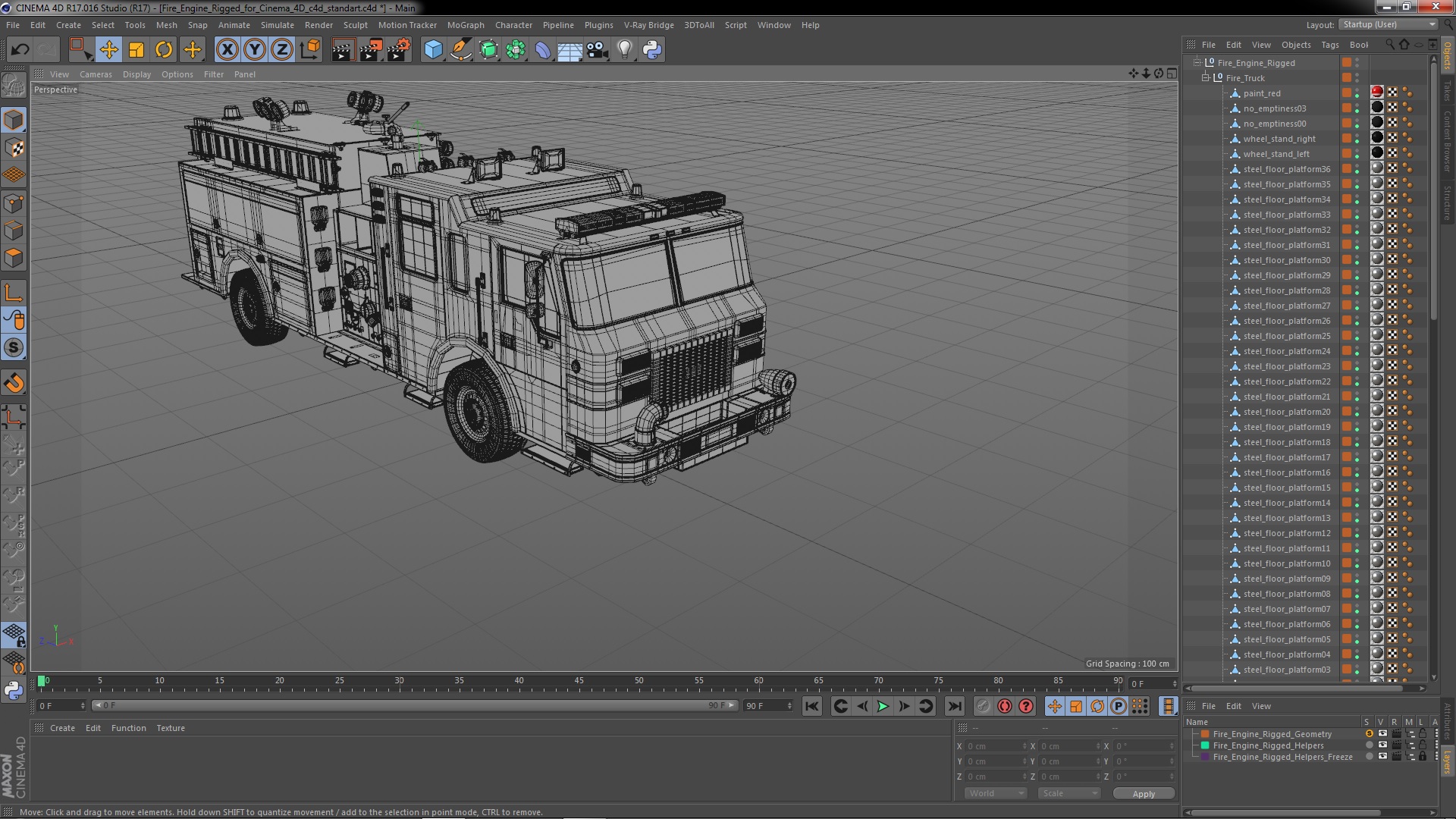
Task: Click Python icon at bottom left sidebar
Action: 14,690
